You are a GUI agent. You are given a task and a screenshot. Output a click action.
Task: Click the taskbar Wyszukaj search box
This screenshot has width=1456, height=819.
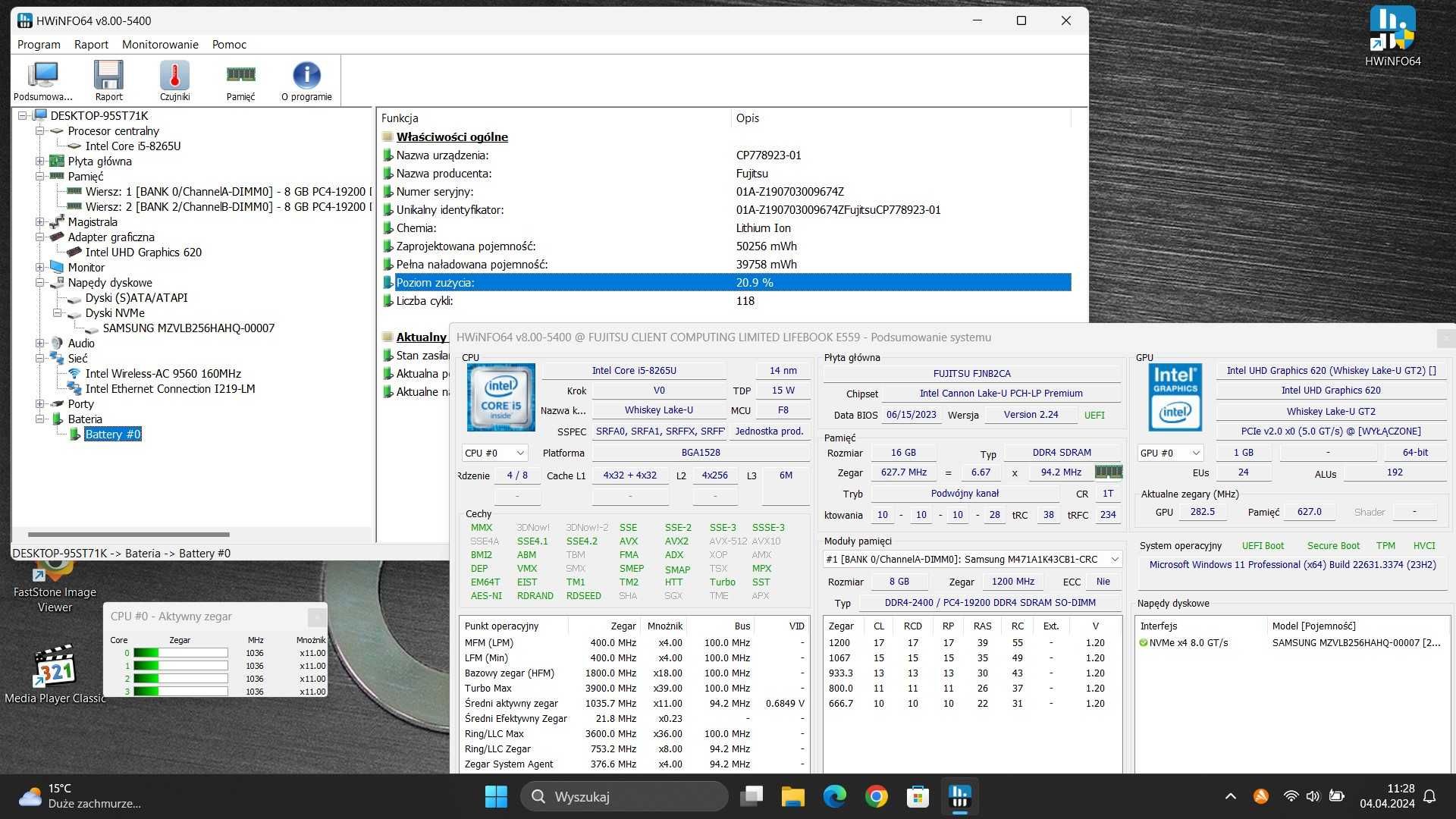click(x=624, y=796)
